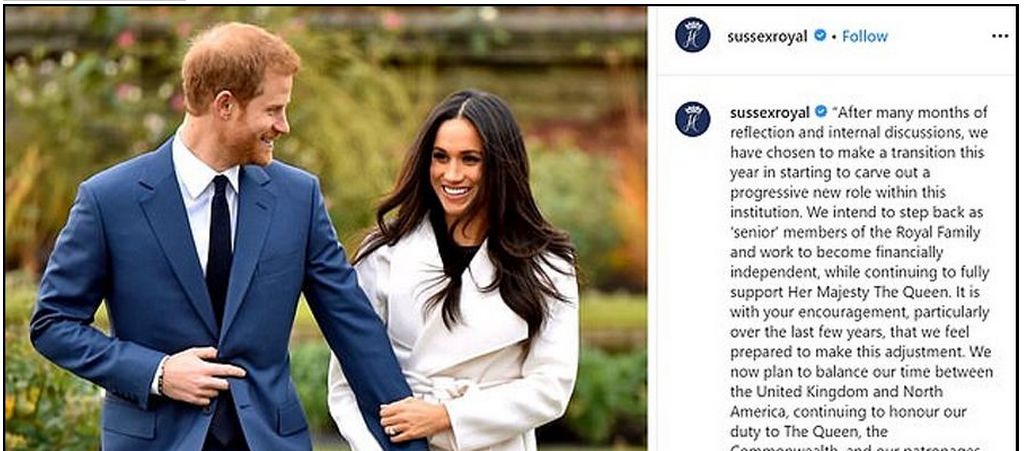Click the ring on the woman's hand
The height and width of the screenshot is (451, 1026).
coord(392,430)
